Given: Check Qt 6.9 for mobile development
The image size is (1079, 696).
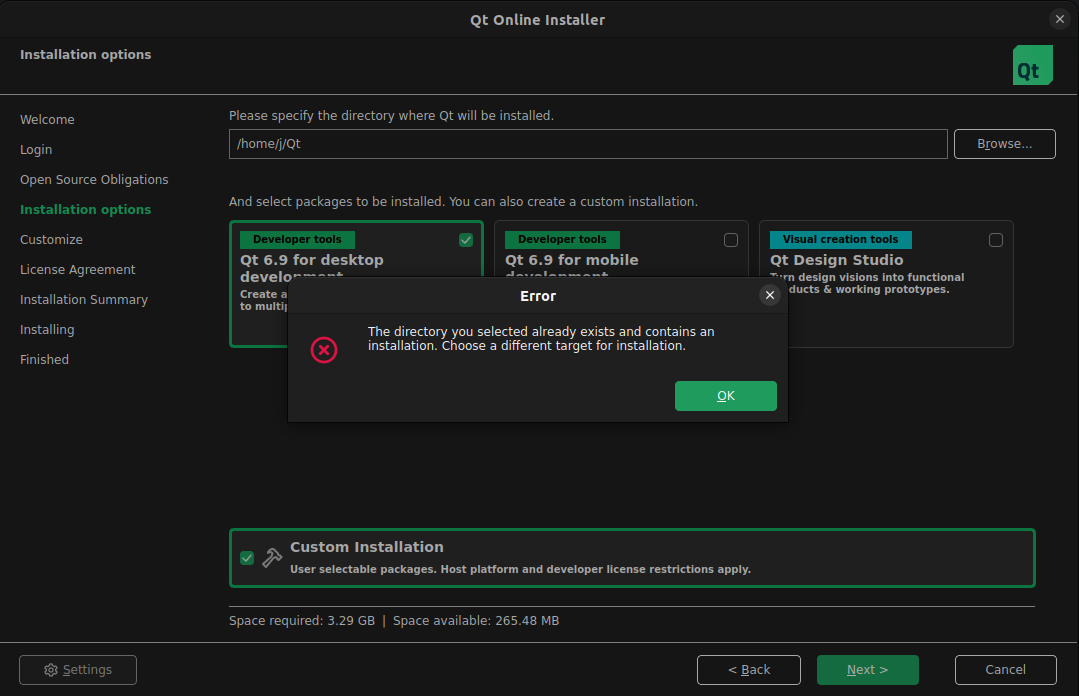Looking at the screenshot, I should (x=731, y=240).
